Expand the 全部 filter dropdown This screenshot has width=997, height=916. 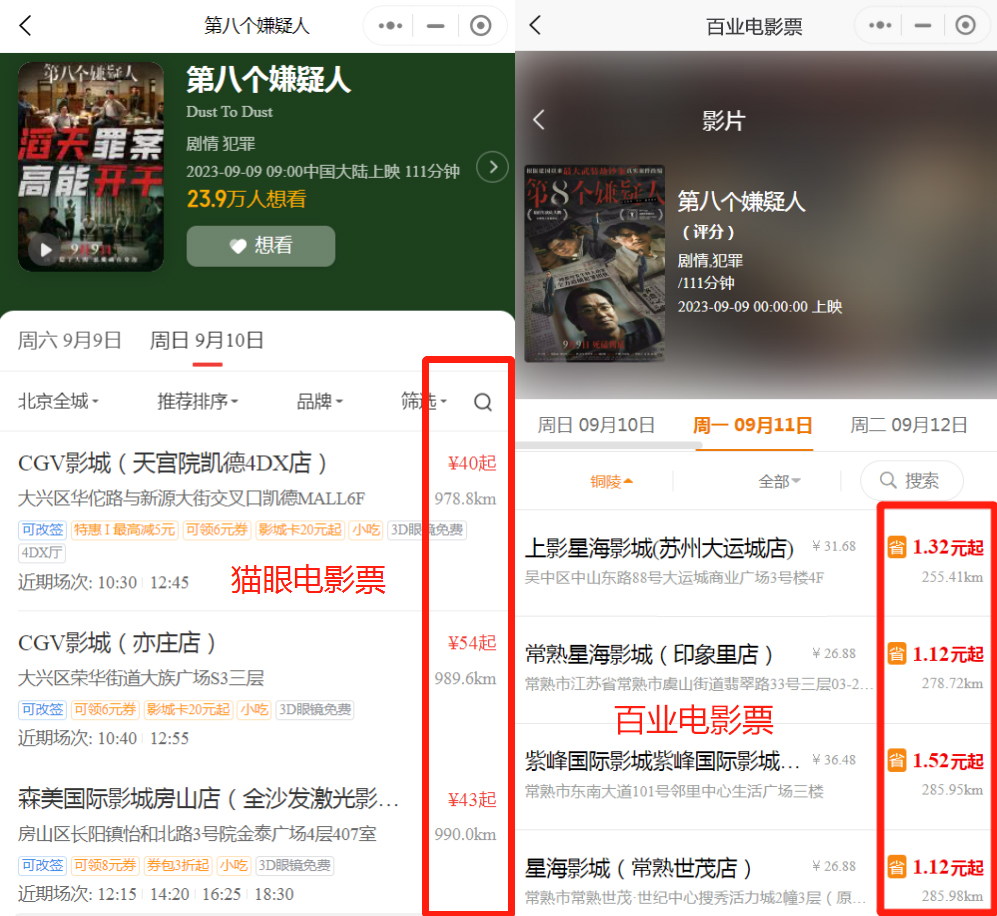(x=779, y=481)
